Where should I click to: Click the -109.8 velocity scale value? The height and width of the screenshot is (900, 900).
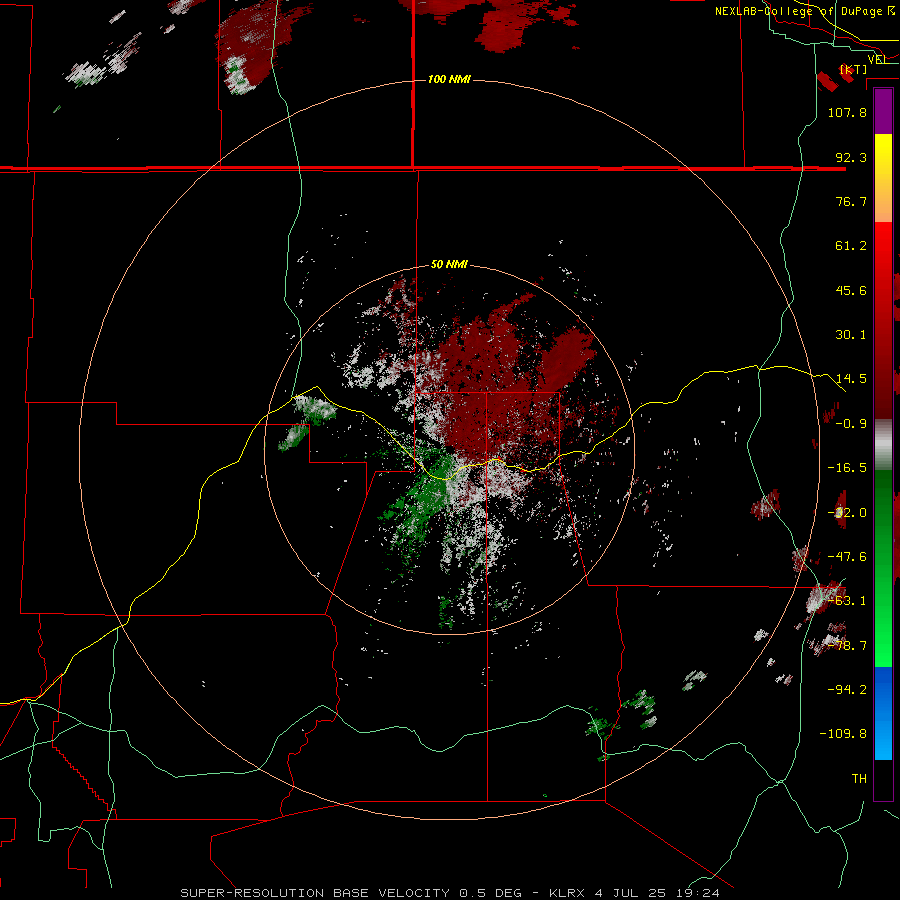coord(843,734)
